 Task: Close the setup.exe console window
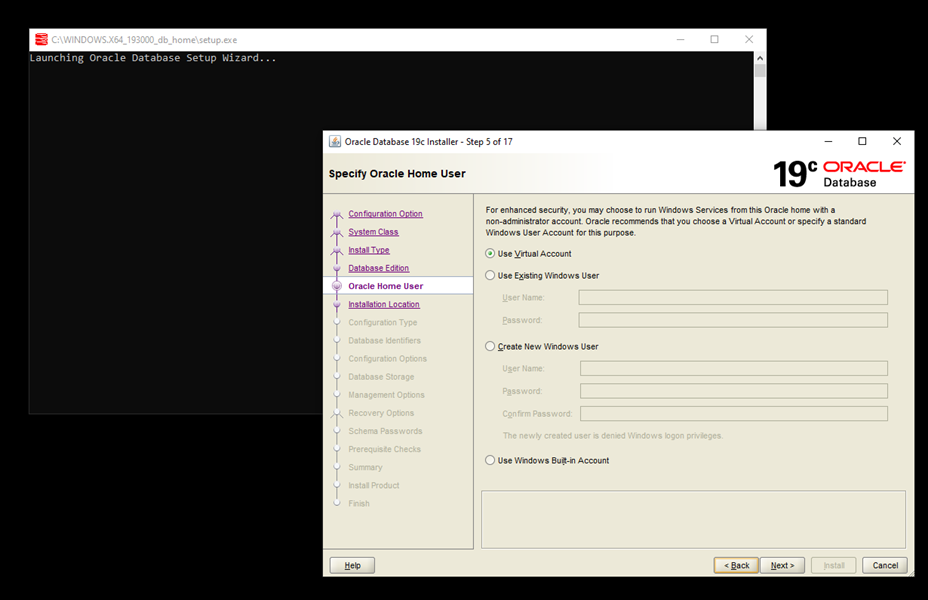click(749, 40)
